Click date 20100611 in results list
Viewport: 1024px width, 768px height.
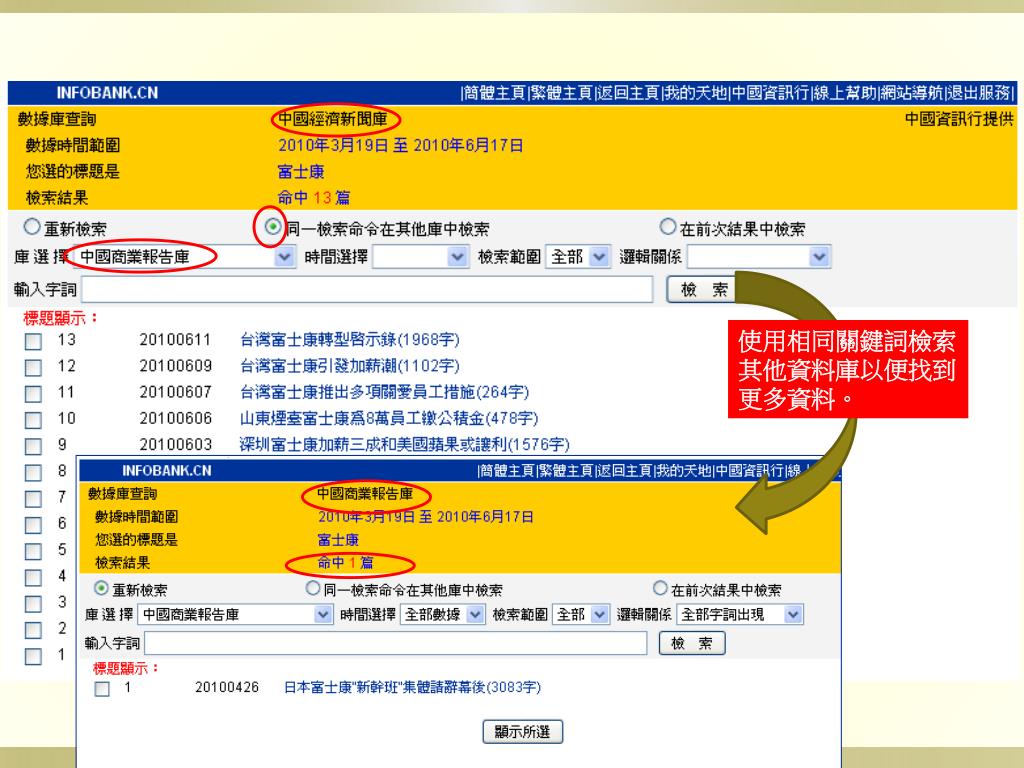coord(175,340)
